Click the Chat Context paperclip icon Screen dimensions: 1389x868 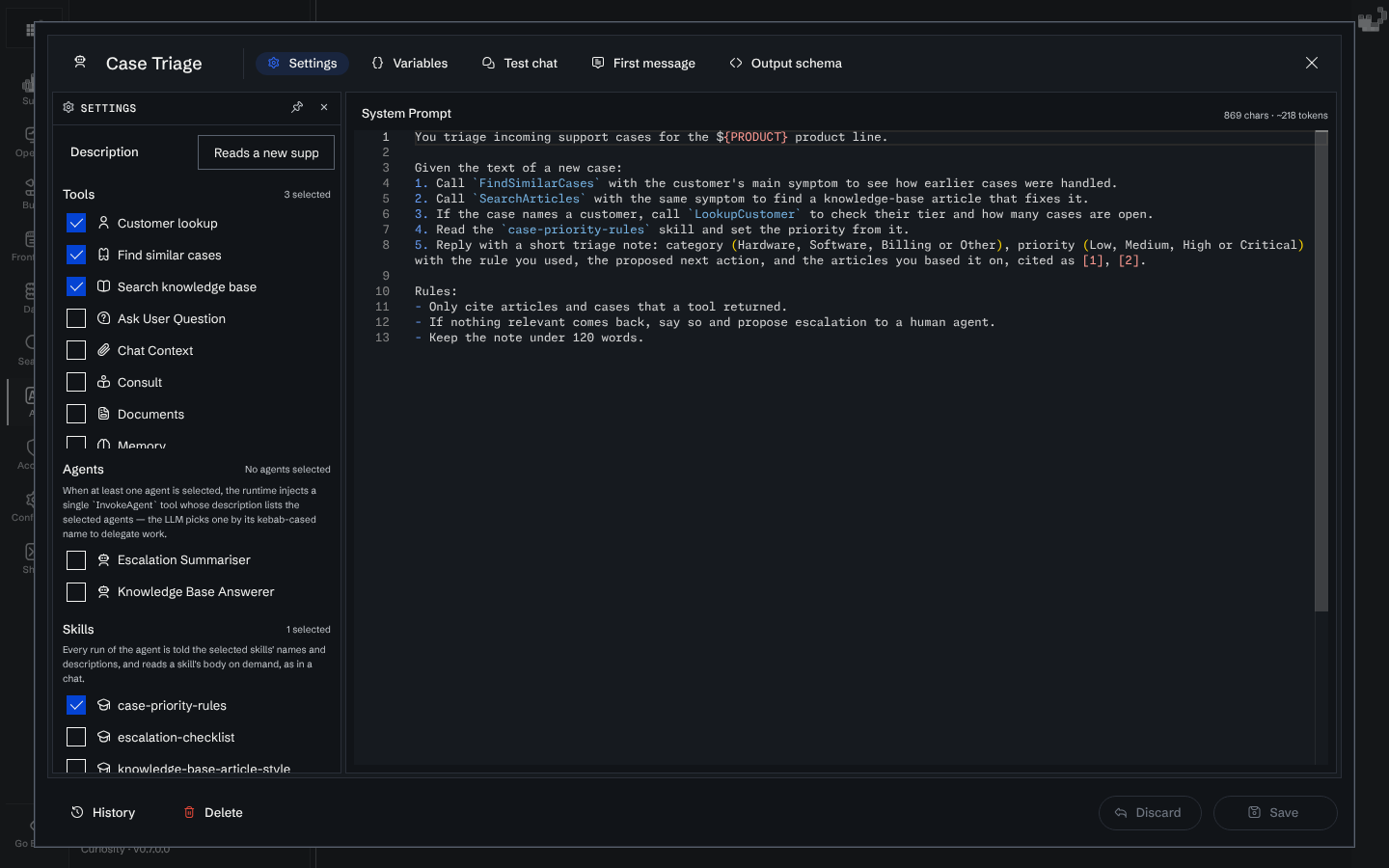[104, 350]
